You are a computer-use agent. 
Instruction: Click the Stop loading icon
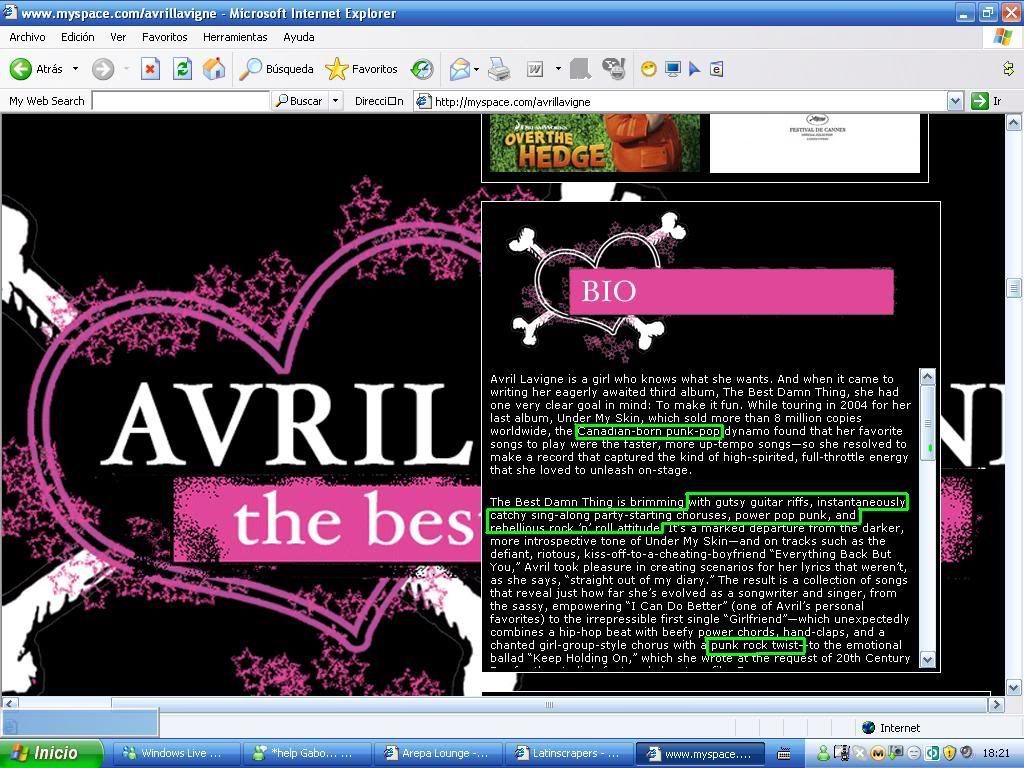point(150,69)
